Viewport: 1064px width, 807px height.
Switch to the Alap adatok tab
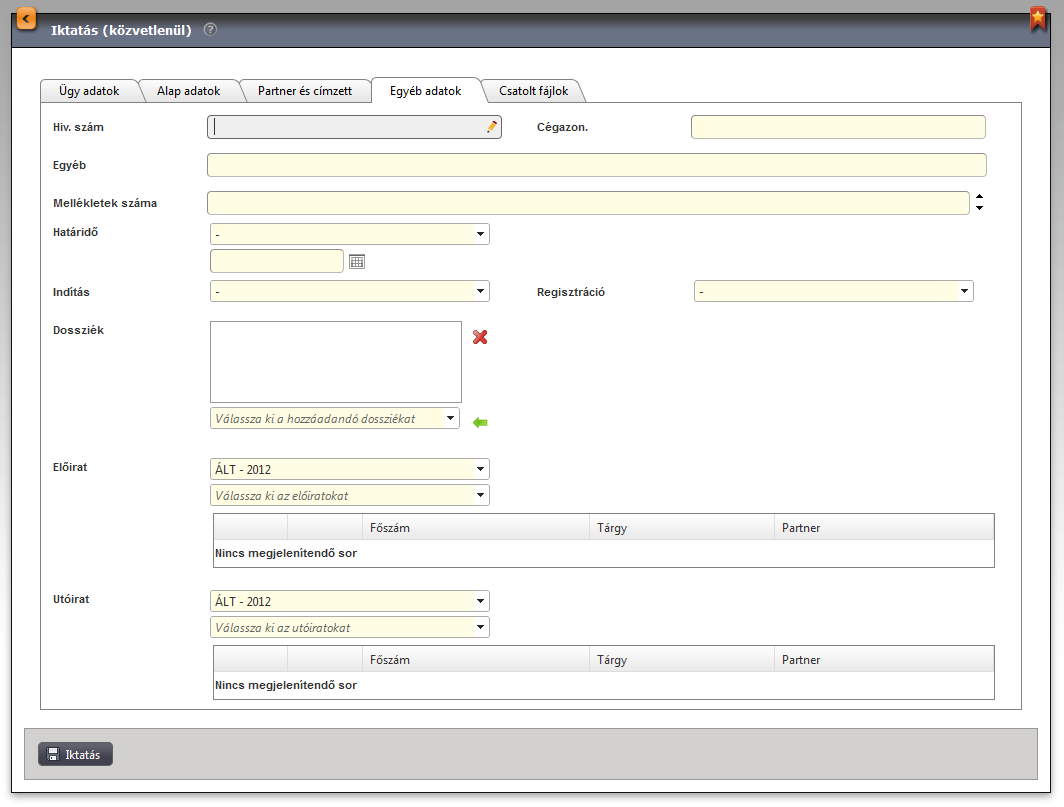(x=189, y=91)
